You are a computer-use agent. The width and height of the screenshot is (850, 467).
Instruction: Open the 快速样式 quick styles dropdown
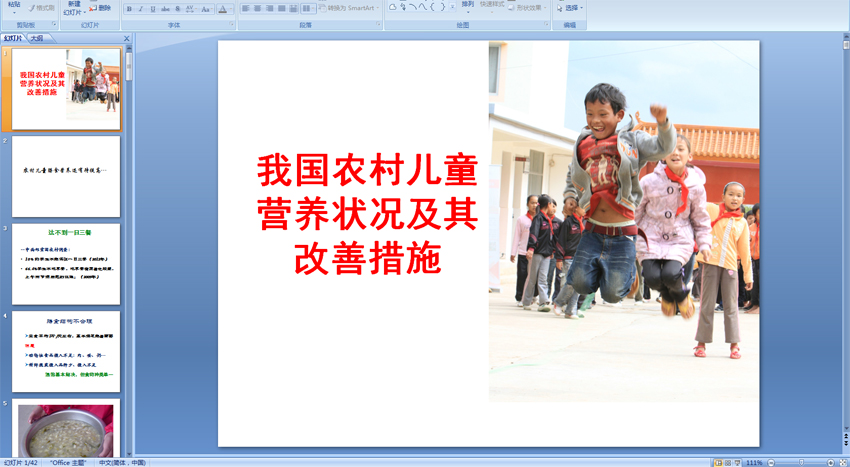[x=492, y=6]
